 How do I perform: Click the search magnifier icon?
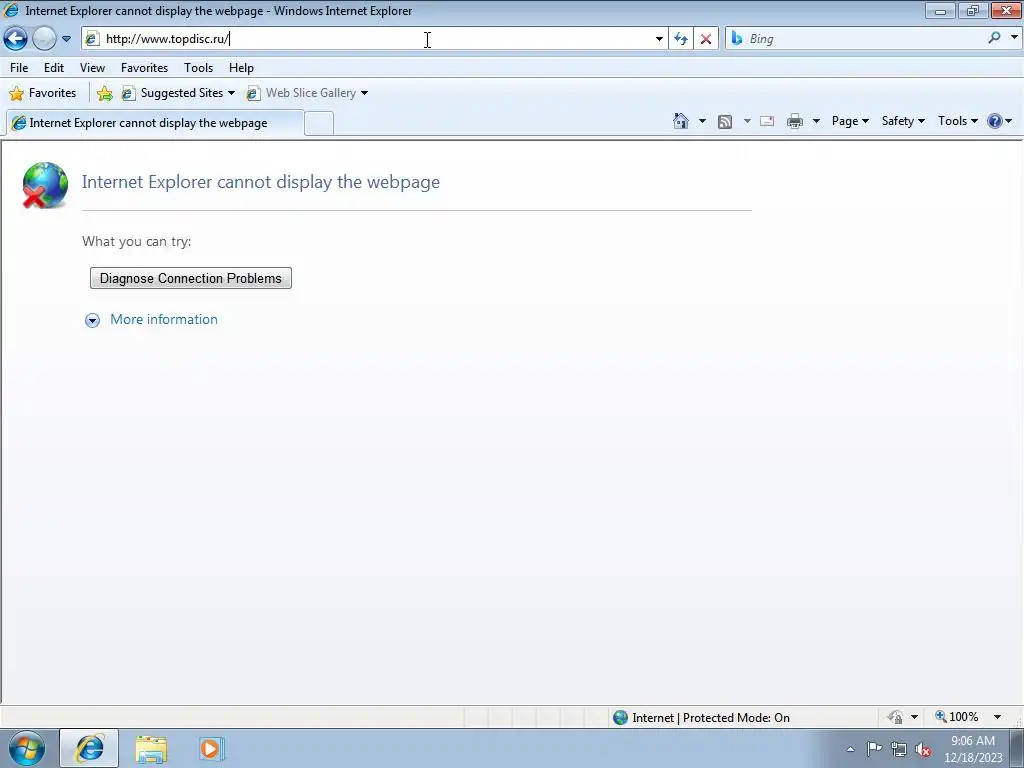point(994,38)
